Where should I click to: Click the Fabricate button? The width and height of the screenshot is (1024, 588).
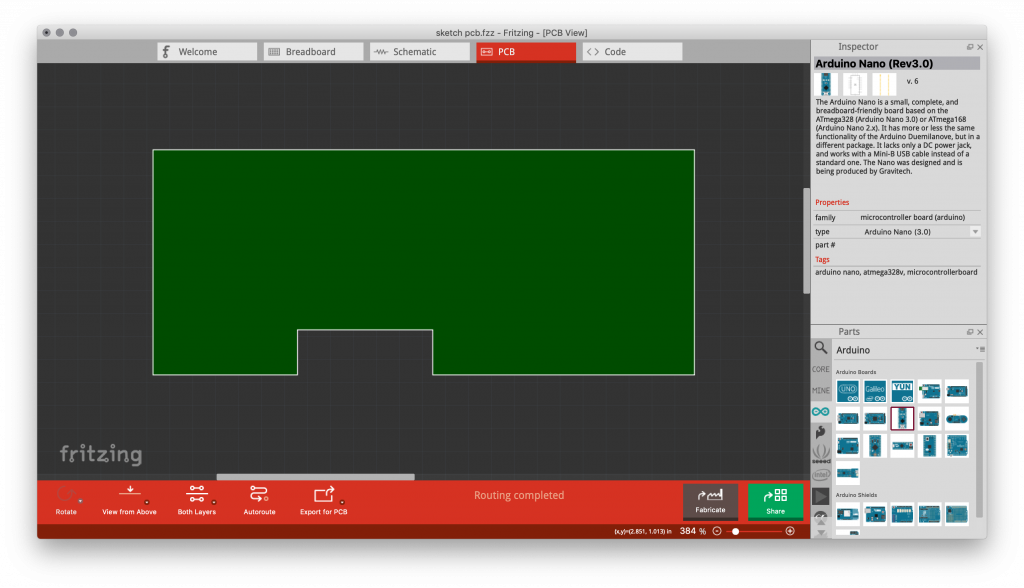tap(710, 501)
